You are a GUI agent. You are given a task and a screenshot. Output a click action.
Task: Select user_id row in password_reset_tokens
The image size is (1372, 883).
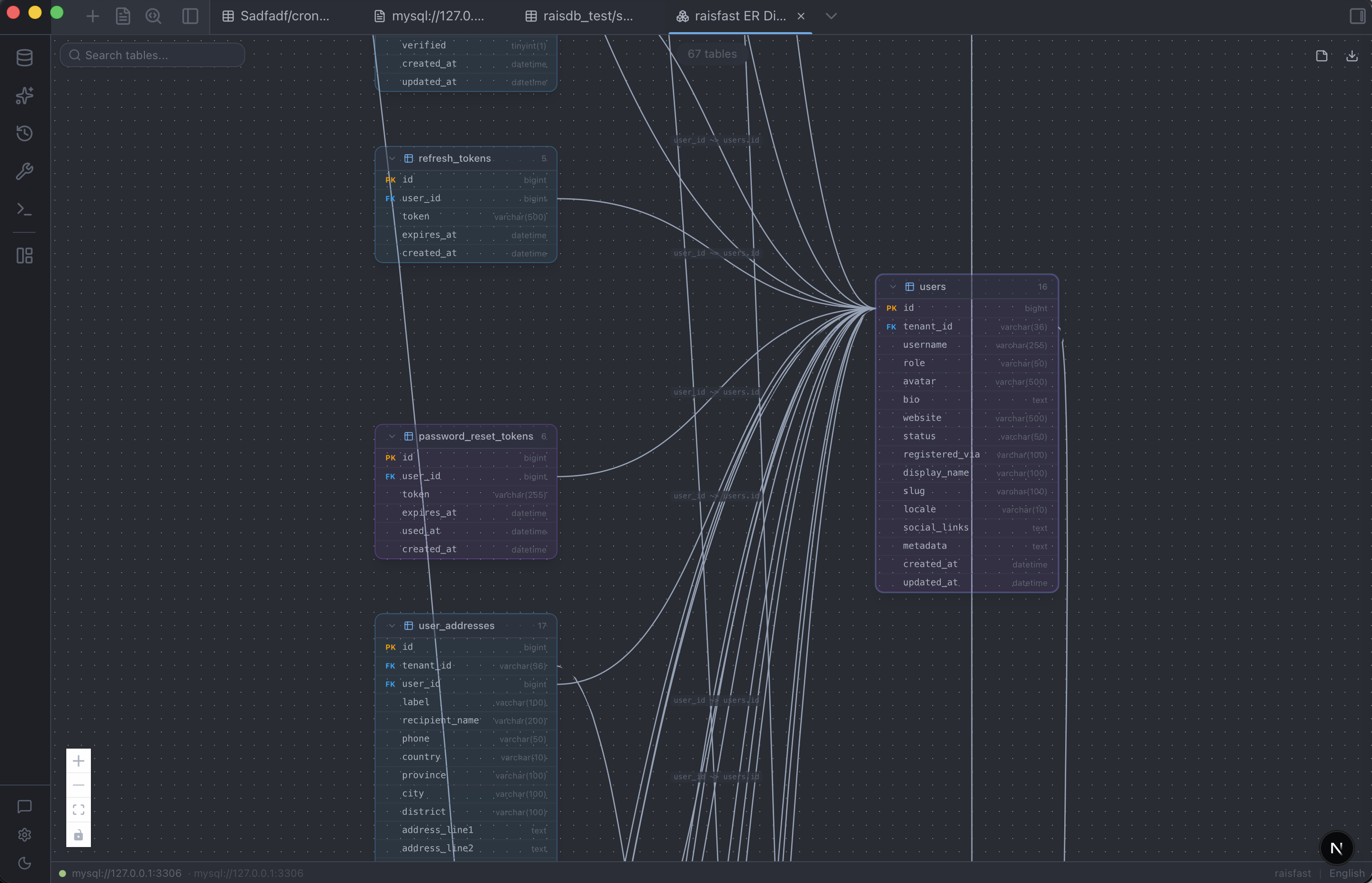point(466,477)
